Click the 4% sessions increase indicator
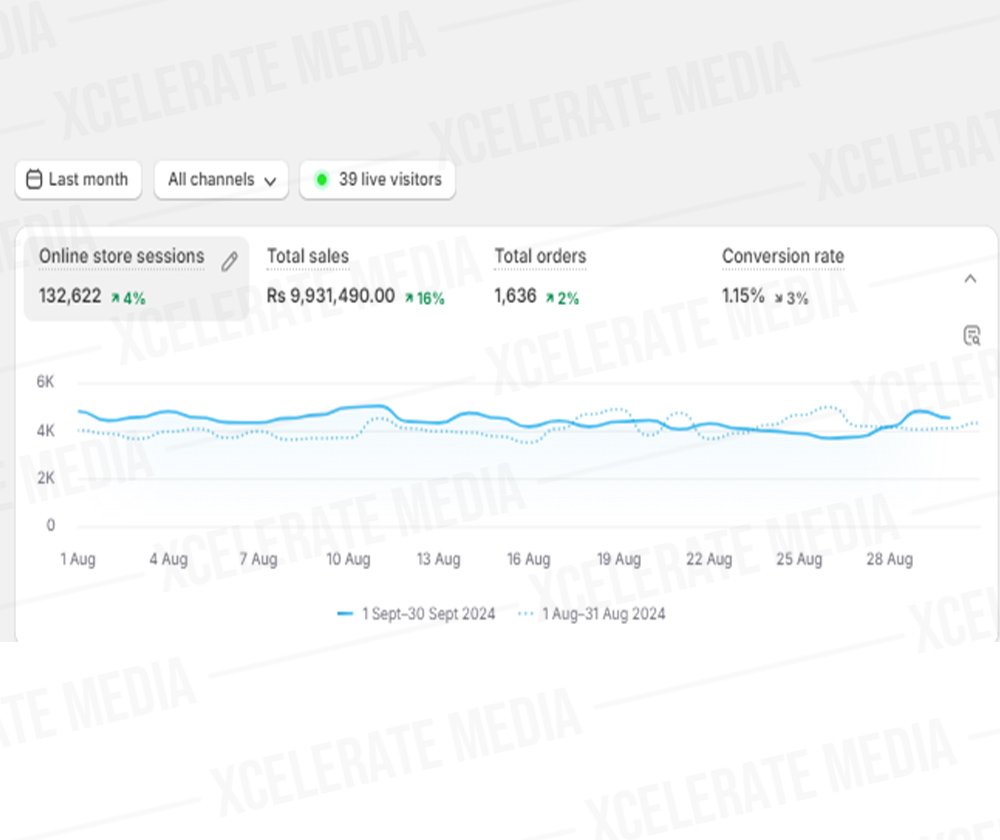This screenshot has height=840, width=1000. [x=128, y=298]
